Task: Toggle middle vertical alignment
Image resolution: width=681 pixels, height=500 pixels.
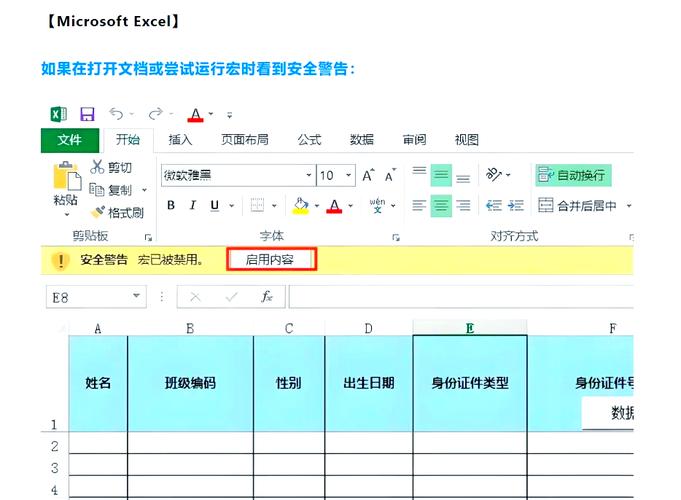Action: point(441,175)
